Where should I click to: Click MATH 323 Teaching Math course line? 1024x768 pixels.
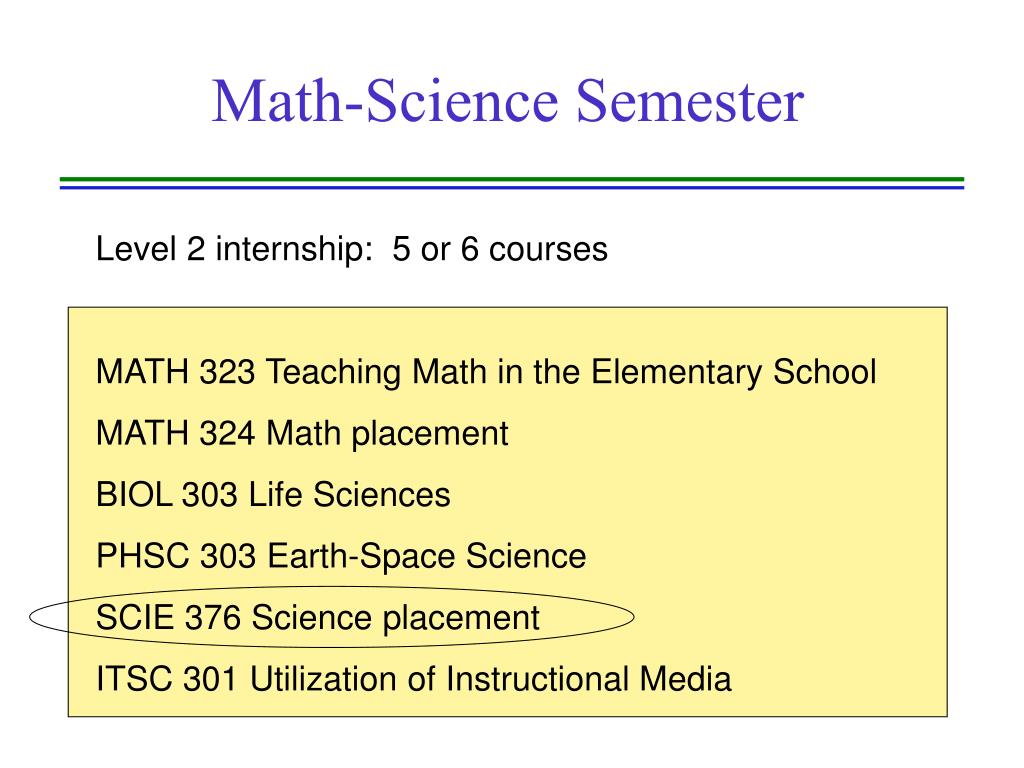[486, 372]
